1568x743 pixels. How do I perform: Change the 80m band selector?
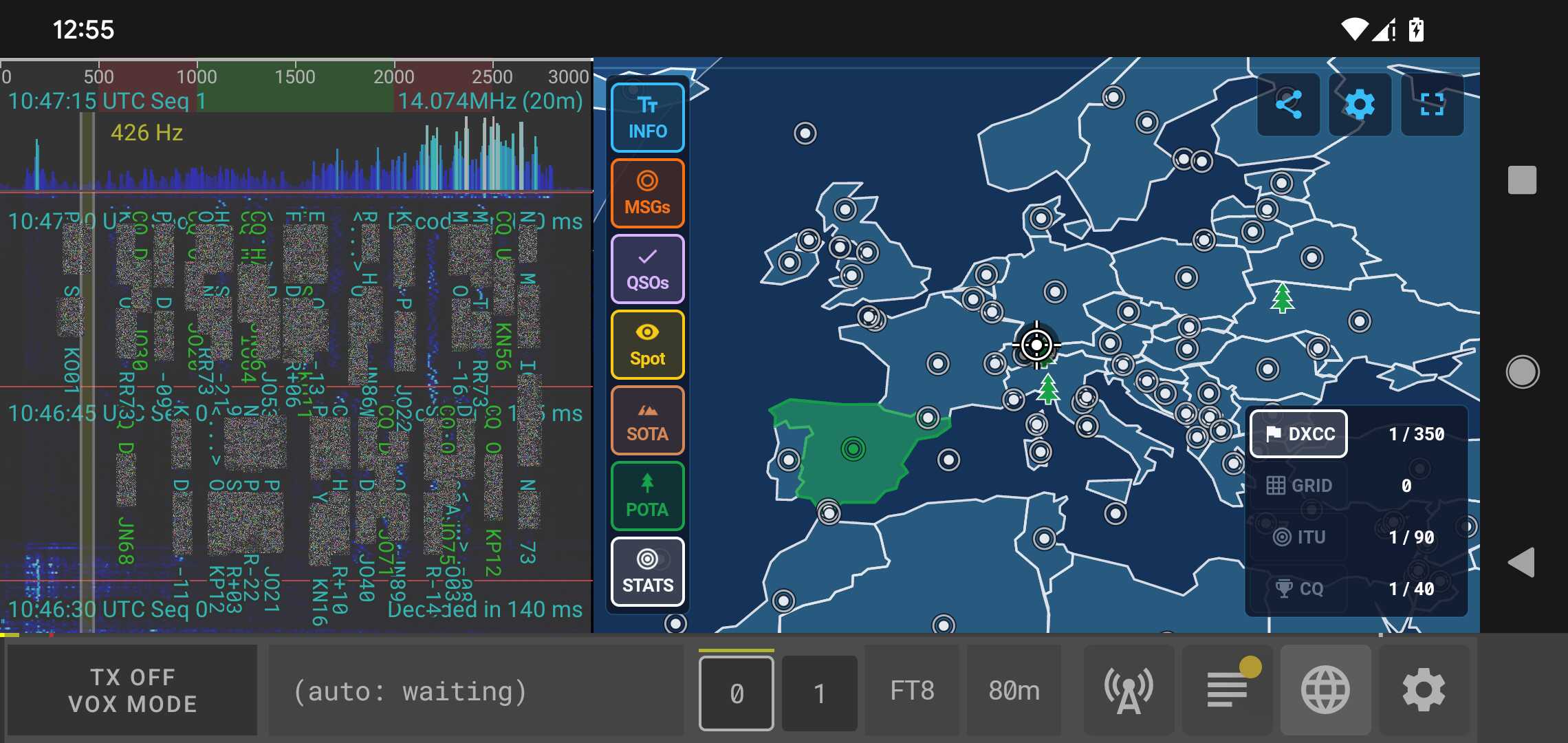click(x=1014, y=691)
